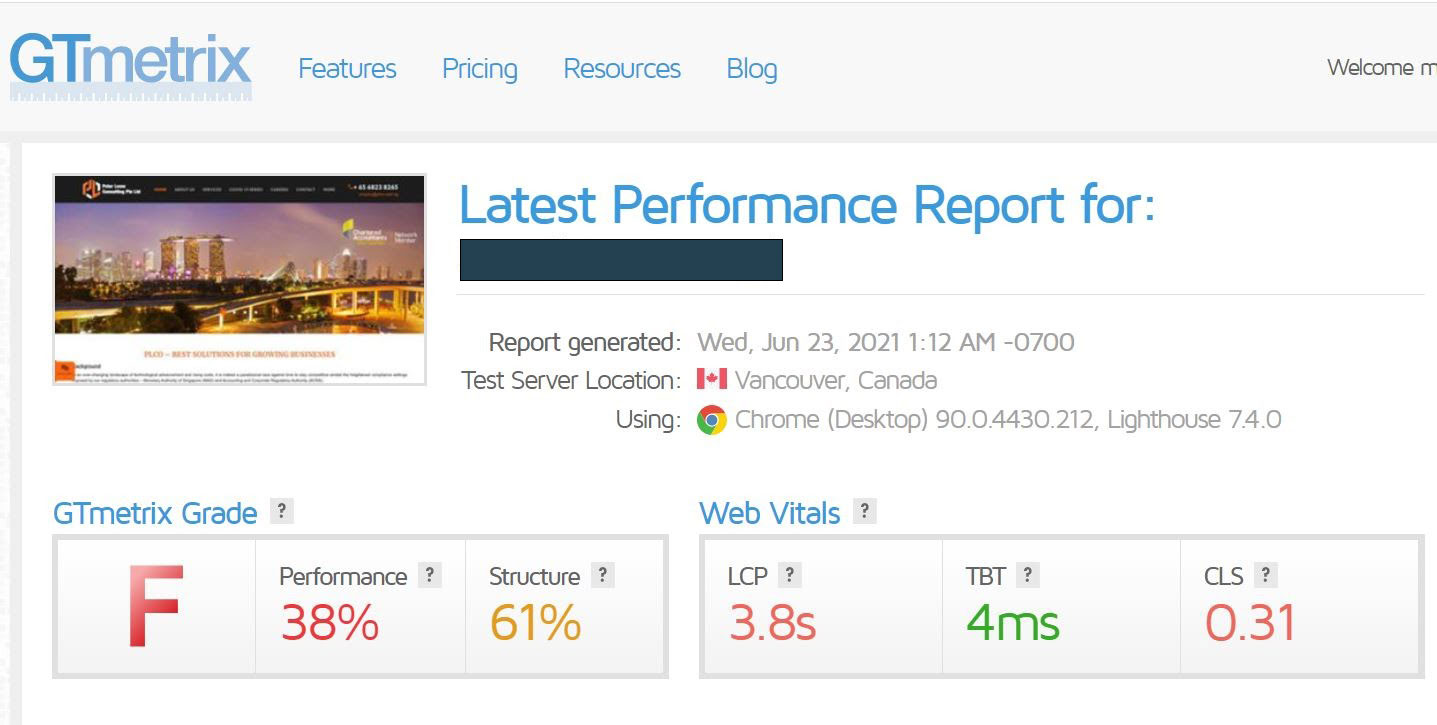This screenshot has width=1437, height=725.
Task: Click the 0.31 CLS value
Action: click(x=1250, y=623)
